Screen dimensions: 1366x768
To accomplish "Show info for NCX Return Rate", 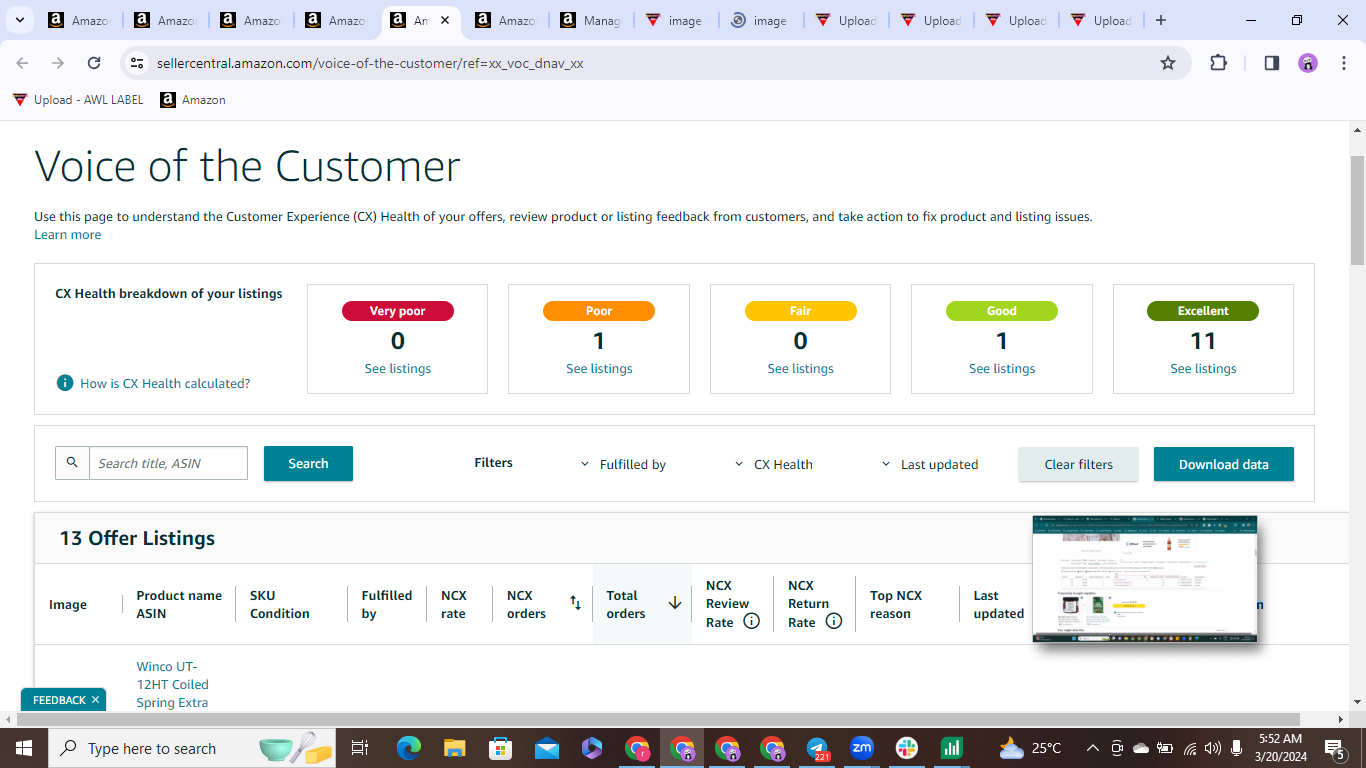I will tap(834, 621).
